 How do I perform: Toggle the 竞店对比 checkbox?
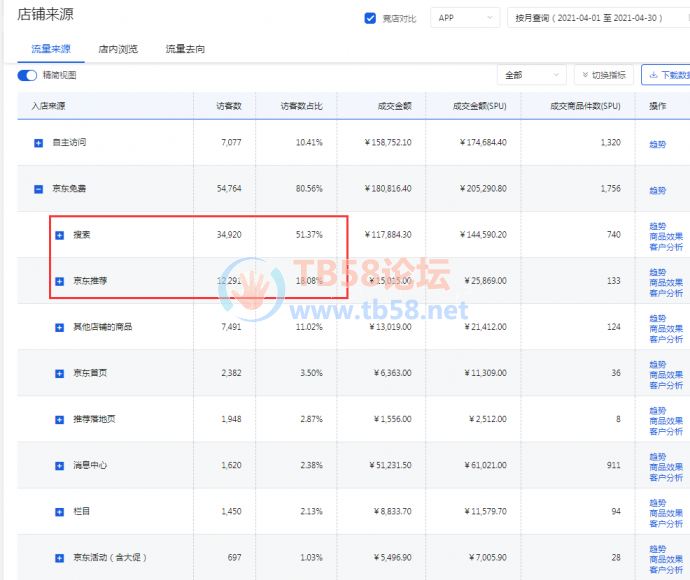pos(370,18)
